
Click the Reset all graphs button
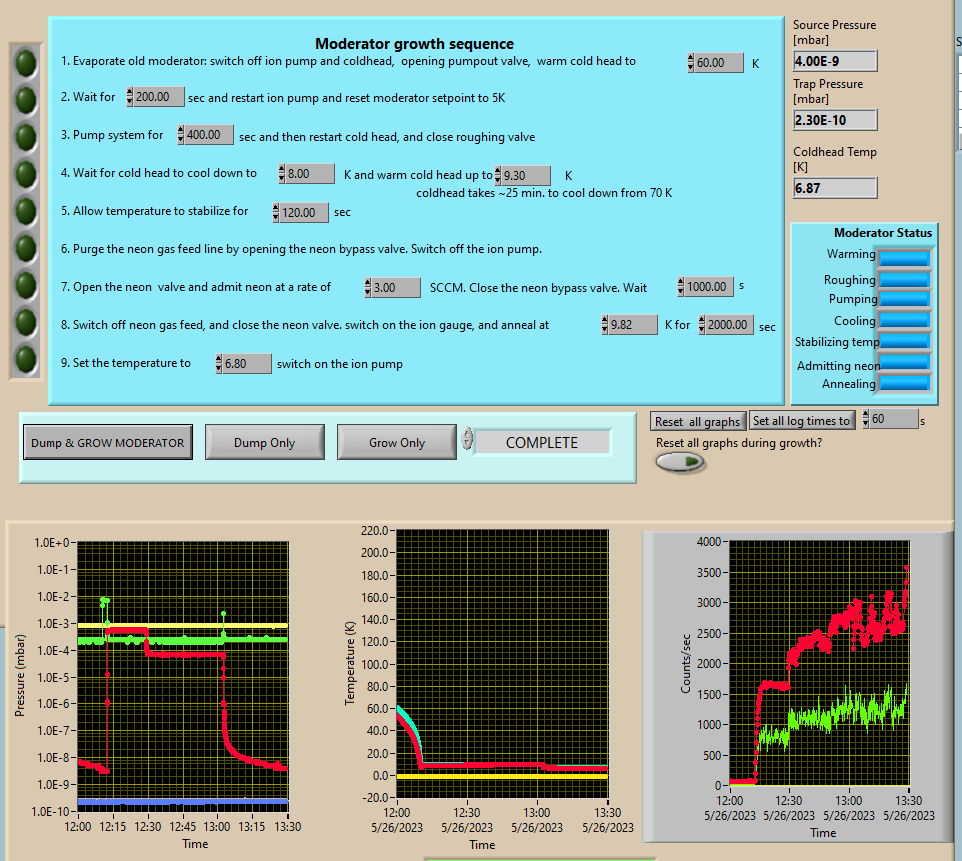pyautogui.click(x=698, y=421)
